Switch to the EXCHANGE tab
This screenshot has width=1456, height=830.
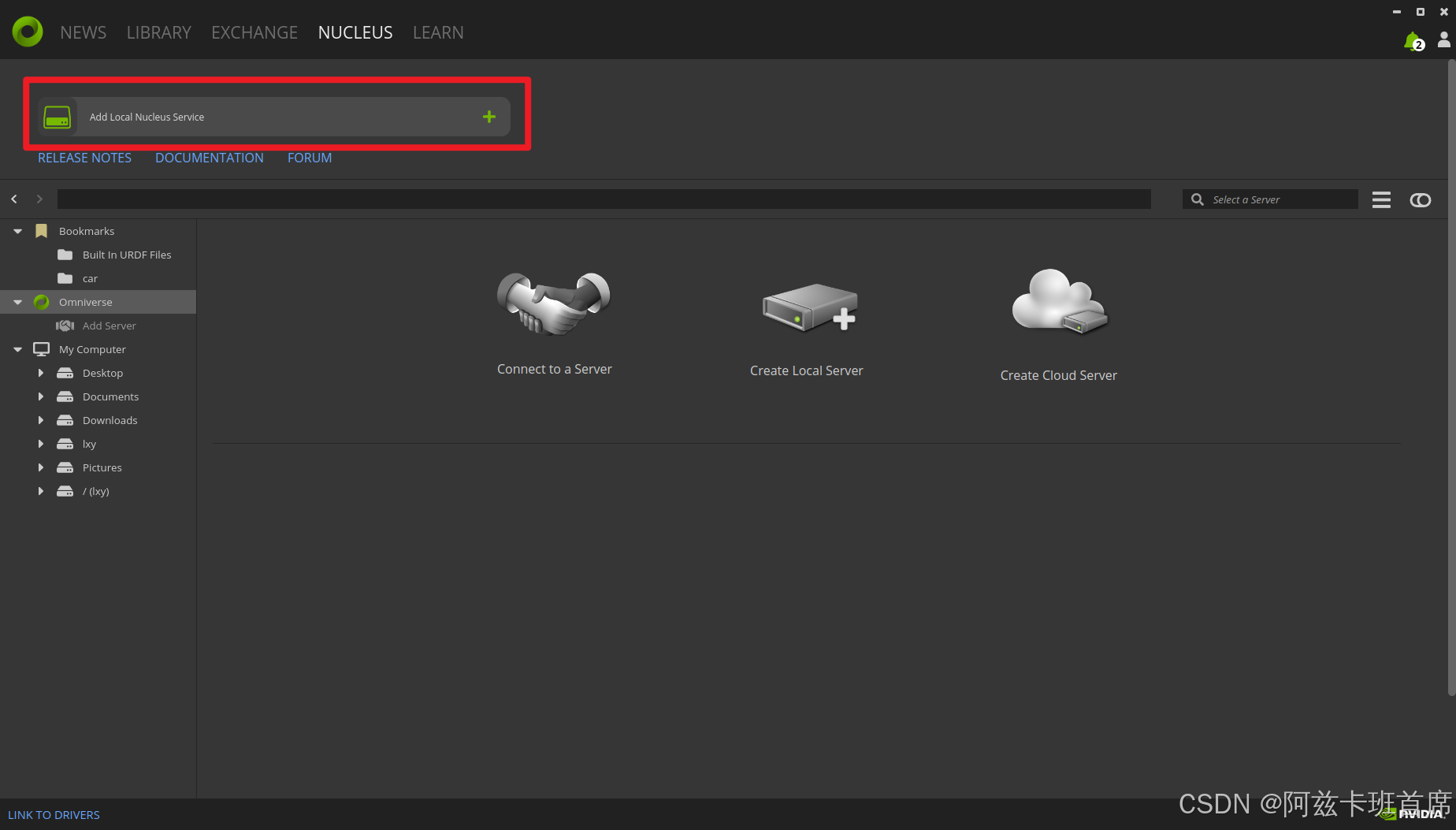pos(254,32)
